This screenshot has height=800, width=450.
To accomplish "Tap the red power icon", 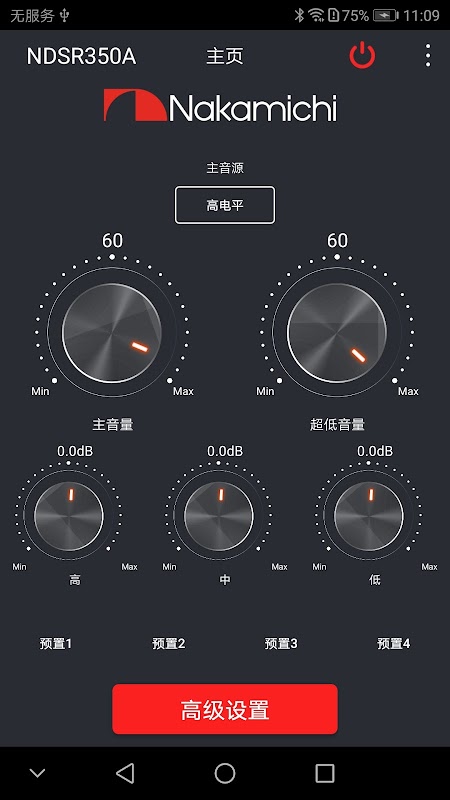I will pos(362,56).
